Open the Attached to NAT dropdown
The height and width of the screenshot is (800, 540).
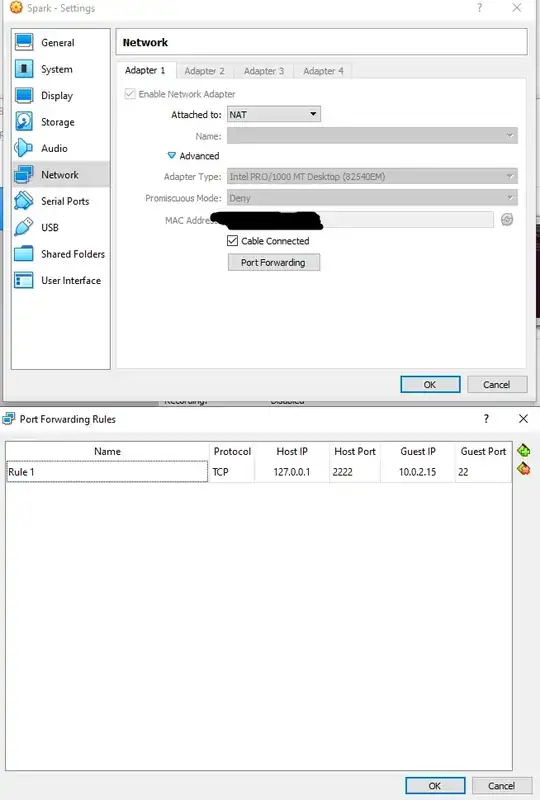pos(274,114)
